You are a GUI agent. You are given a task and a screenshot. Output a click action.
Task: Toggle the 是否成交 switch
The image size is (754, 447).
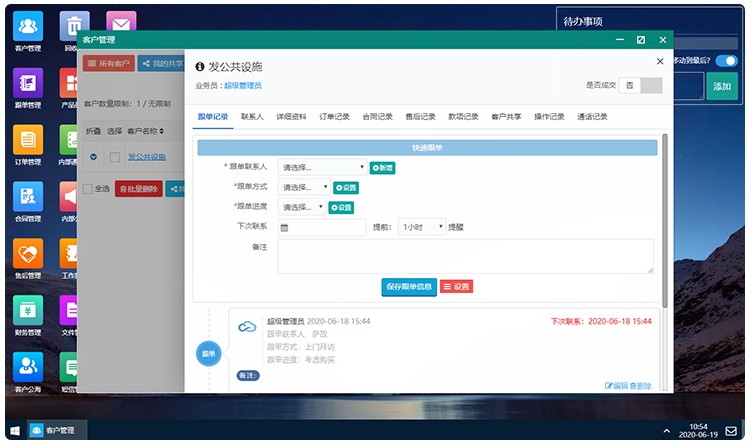(641, 86)
